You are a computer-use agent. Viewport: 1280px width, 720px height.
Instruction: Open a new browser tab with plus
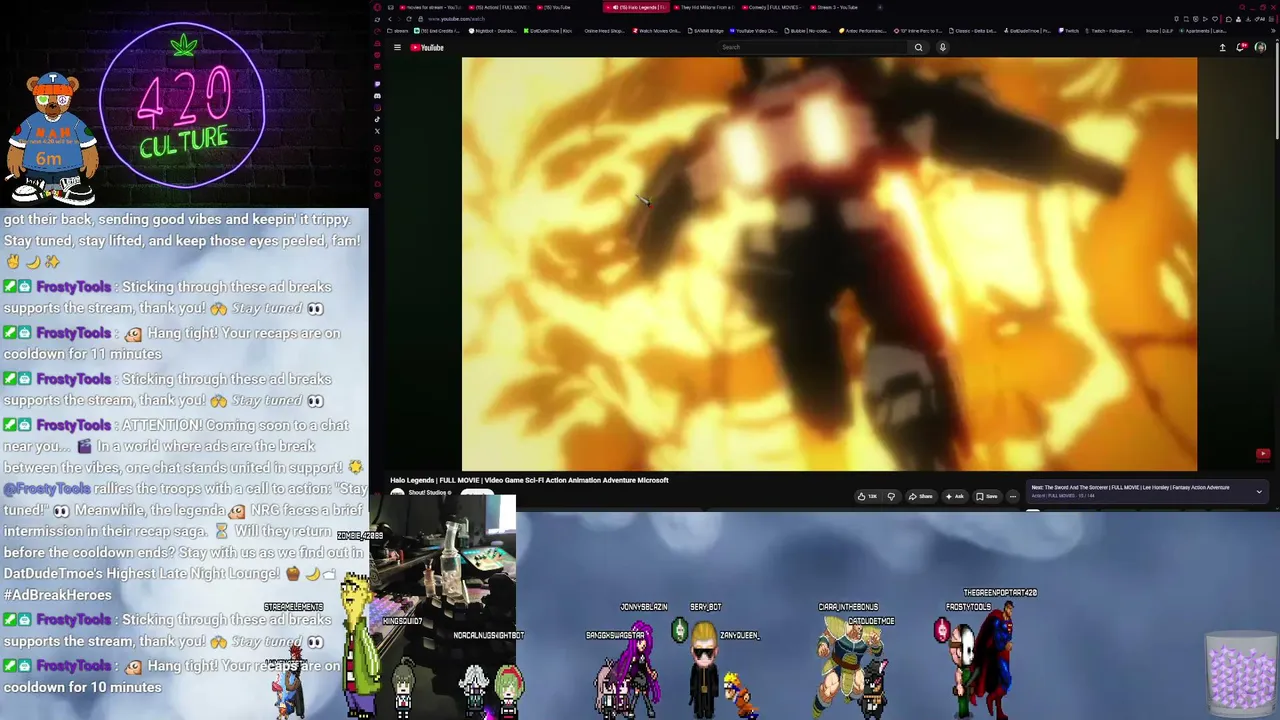(x=880, y=7)
